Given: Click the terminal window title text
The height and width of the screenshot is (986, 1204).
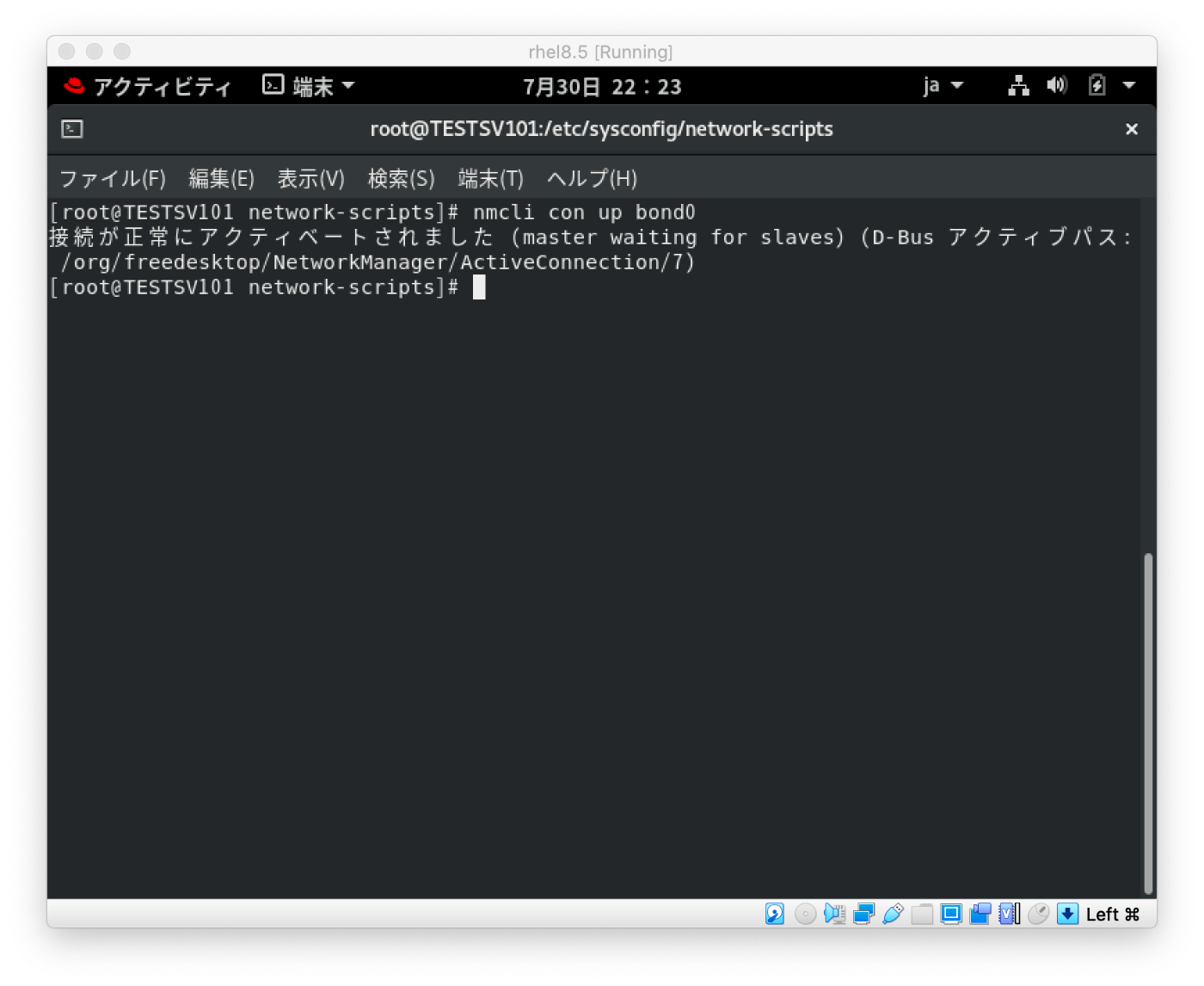Looking at the screenshot, I should (x=602, y=129).
